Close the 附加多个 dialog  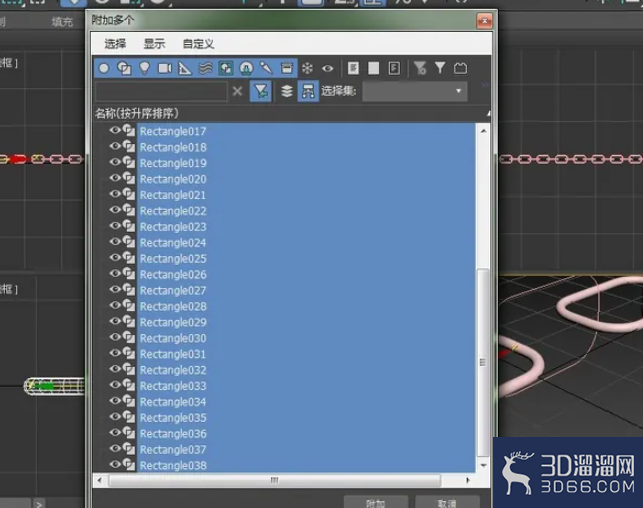(x=484, y=21)
